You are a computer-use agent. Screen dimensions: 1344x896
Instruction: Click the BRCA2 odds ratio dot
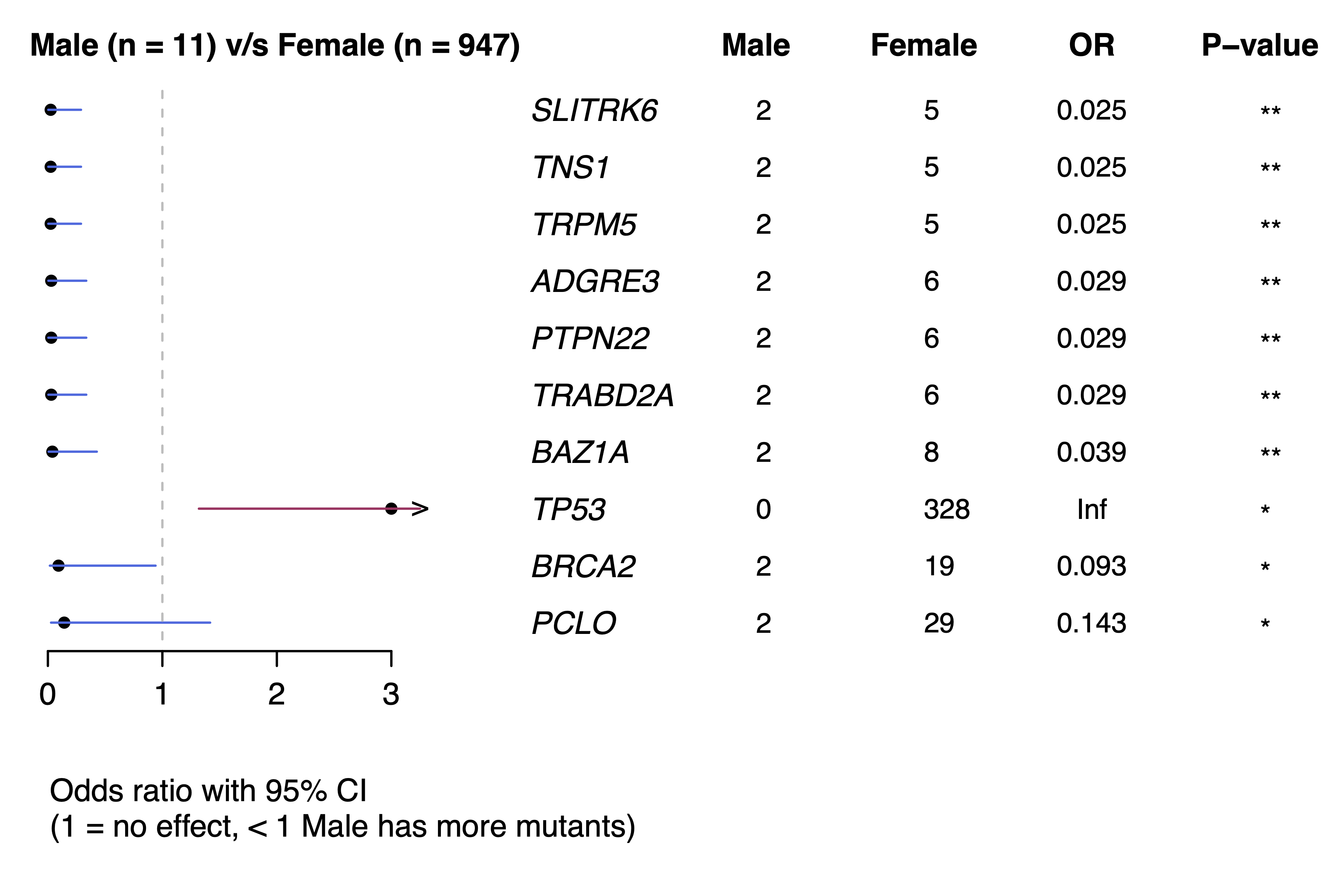(x=58, y=566)
